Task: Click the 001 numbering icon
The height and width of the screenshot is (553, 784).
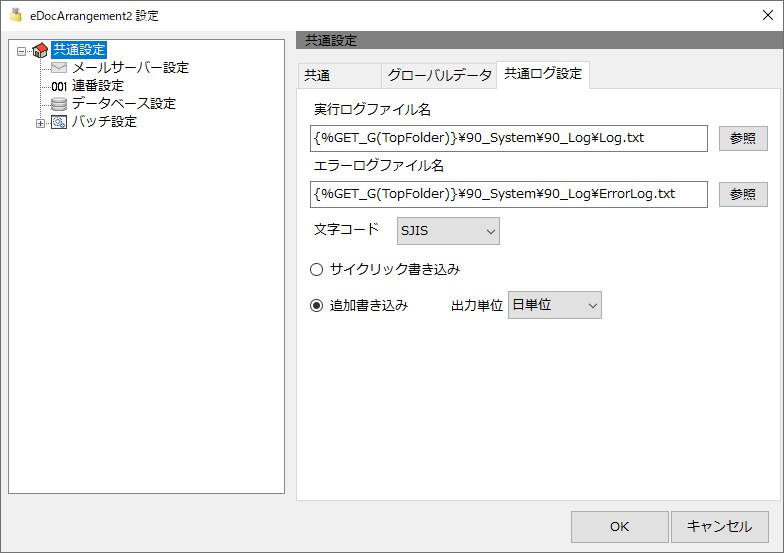Action: coord(59,86)
